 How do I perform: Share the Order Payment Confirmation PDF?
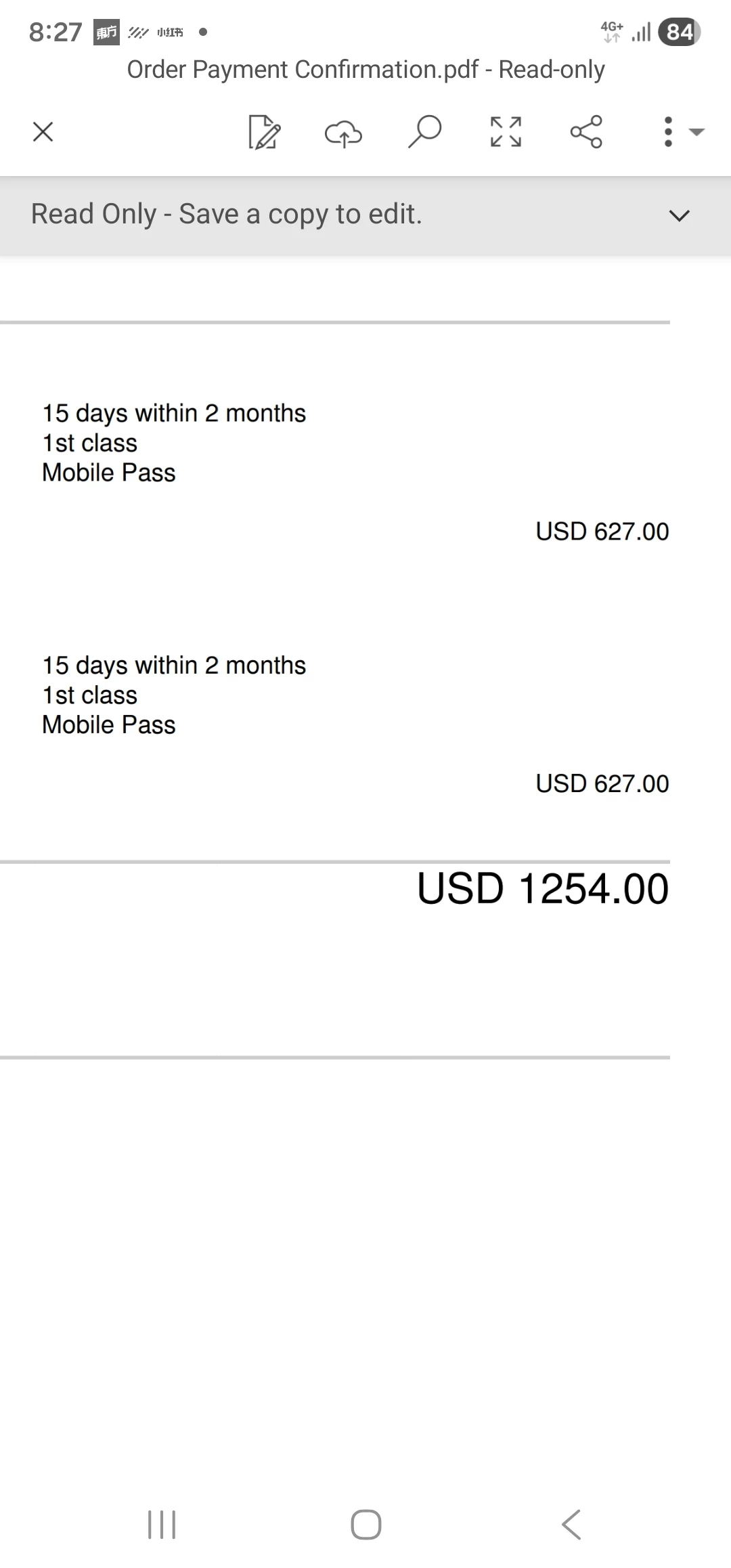click(586, 131)
